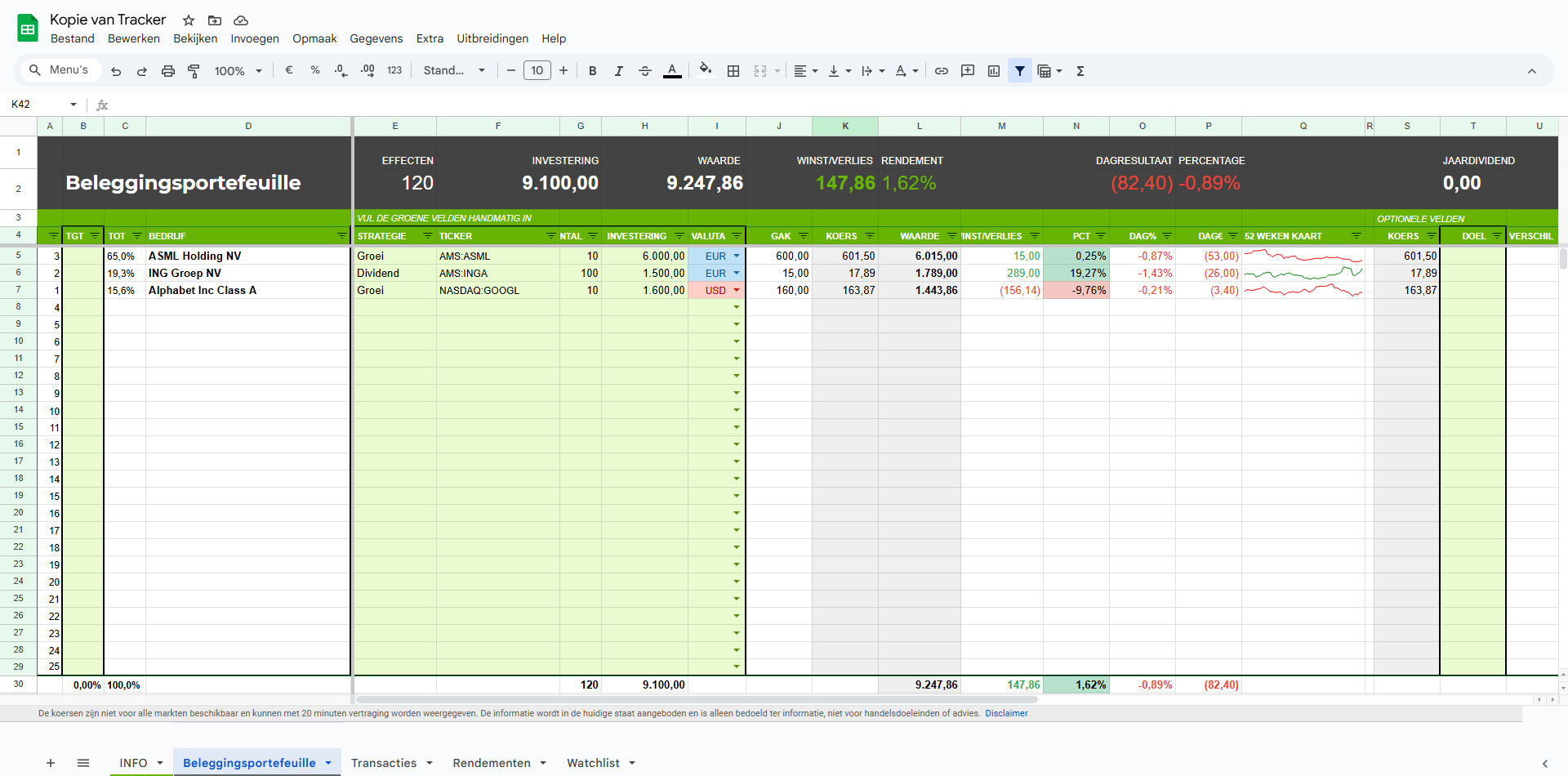
Task: Click the Print icon
Action: point(168,71)
